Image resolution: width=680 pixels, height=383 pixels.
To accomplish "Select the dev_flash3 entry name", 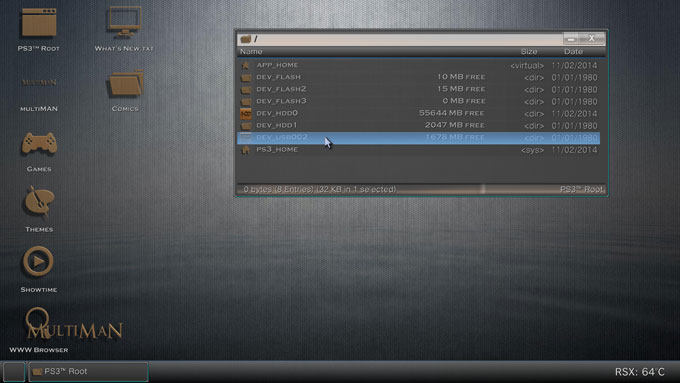I will [x=281, y=101].
